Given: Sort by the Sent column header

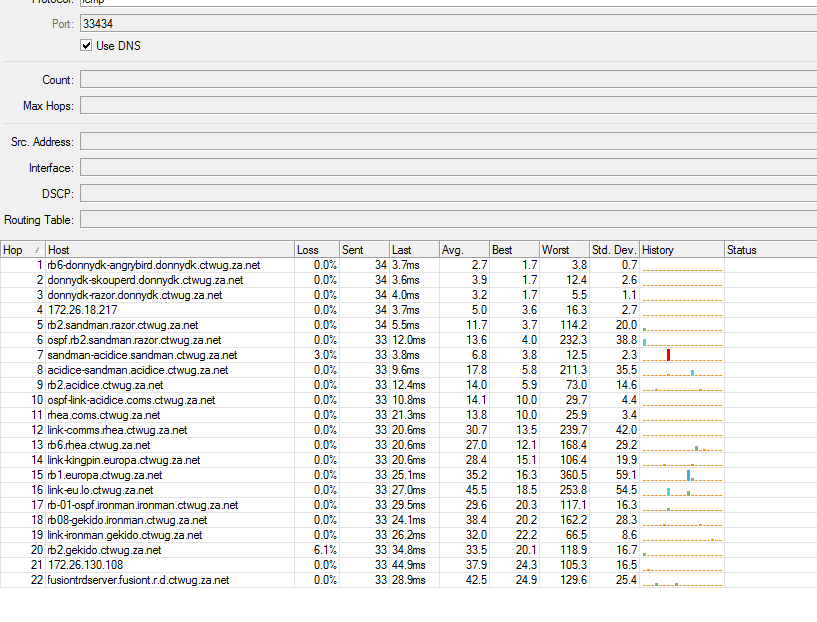Looking at the screenshot, I should point(364,250).
